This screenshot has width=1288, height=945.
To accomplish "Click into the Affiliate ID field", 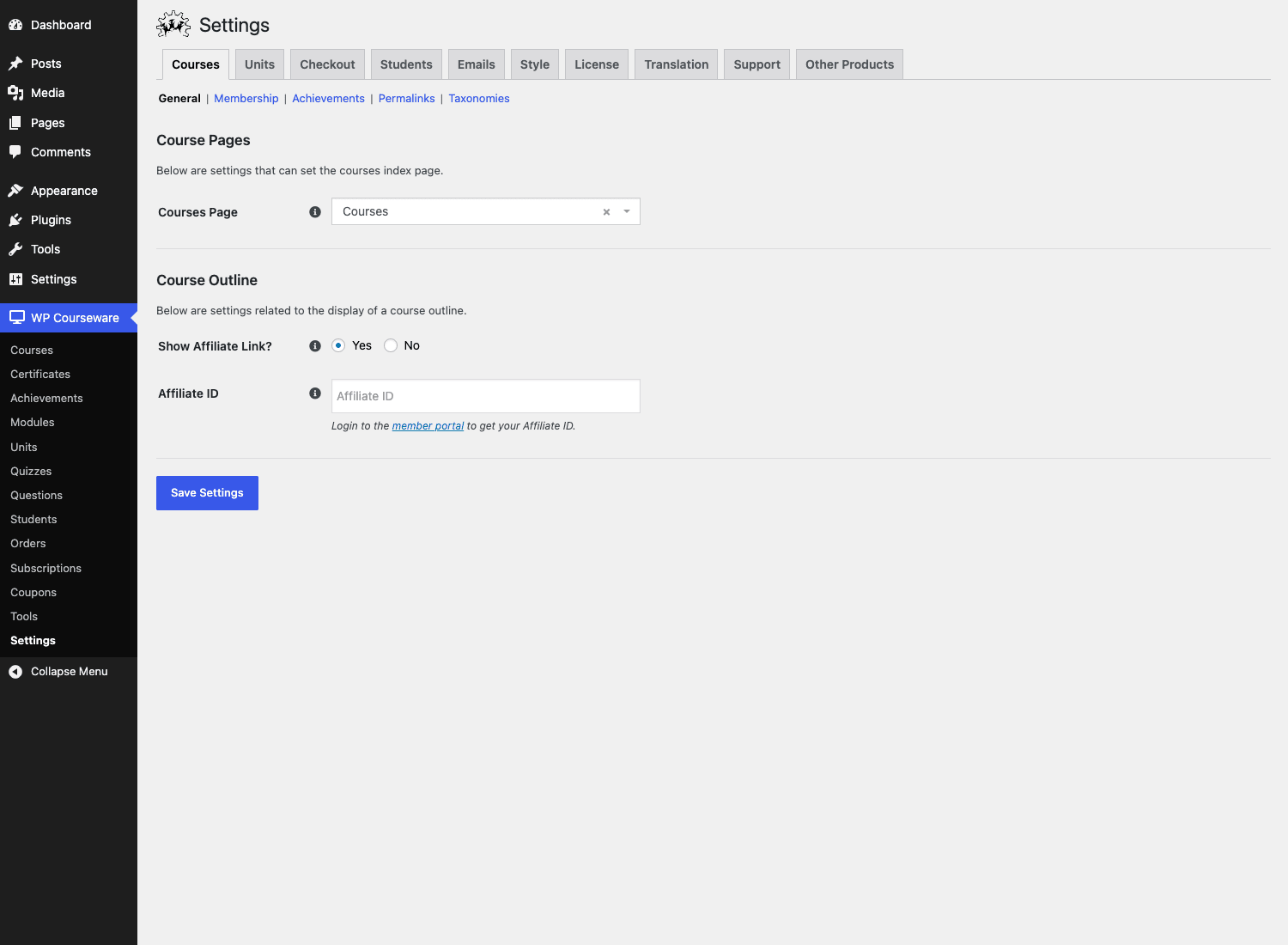I will 486,396.
